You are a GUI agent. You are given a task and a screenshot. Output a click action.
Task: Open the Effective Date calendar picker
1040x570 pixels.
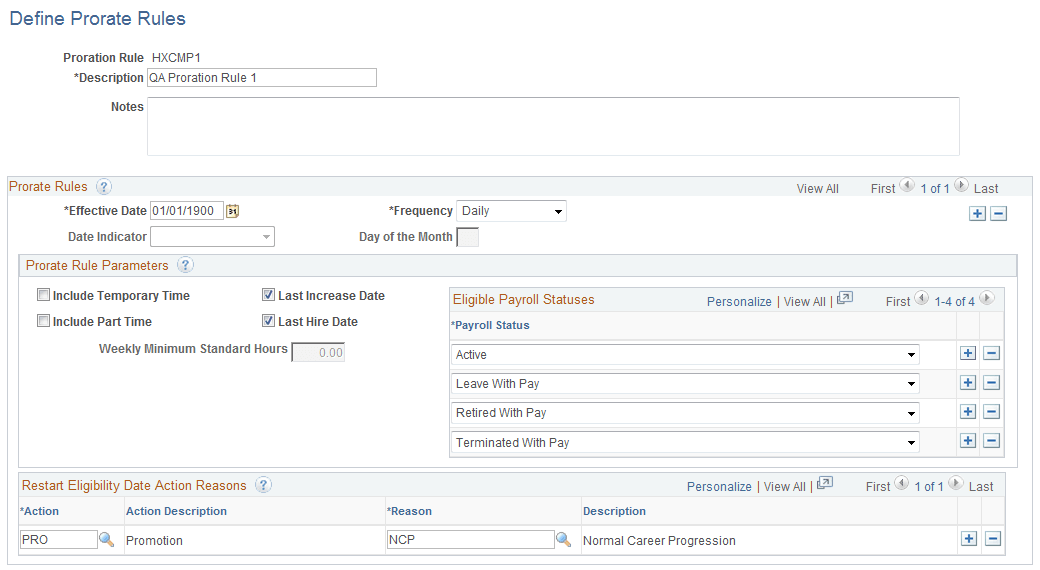(232, 211)
